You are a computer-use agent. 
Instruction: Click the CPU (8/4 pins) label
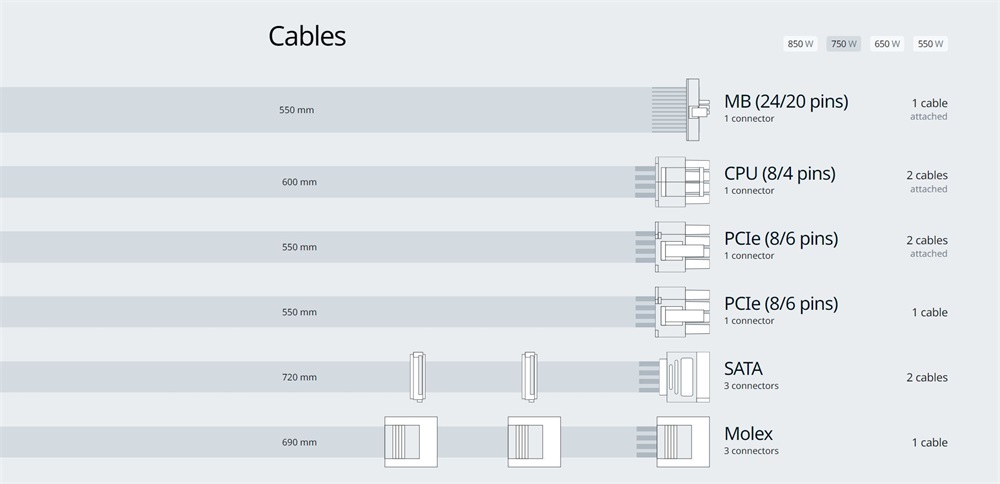[x=779, y=173]
